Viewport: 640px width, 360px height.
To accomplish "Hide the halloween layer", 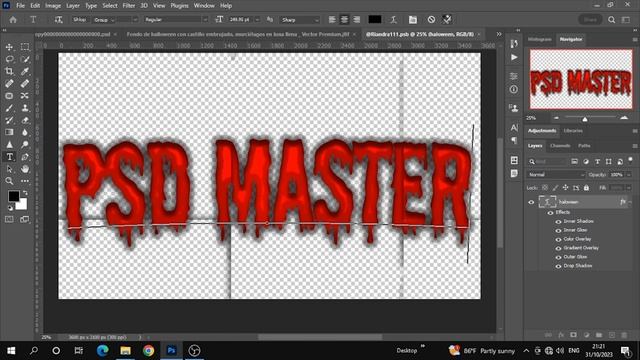I will pyautogui.click(x=531, y=202).
